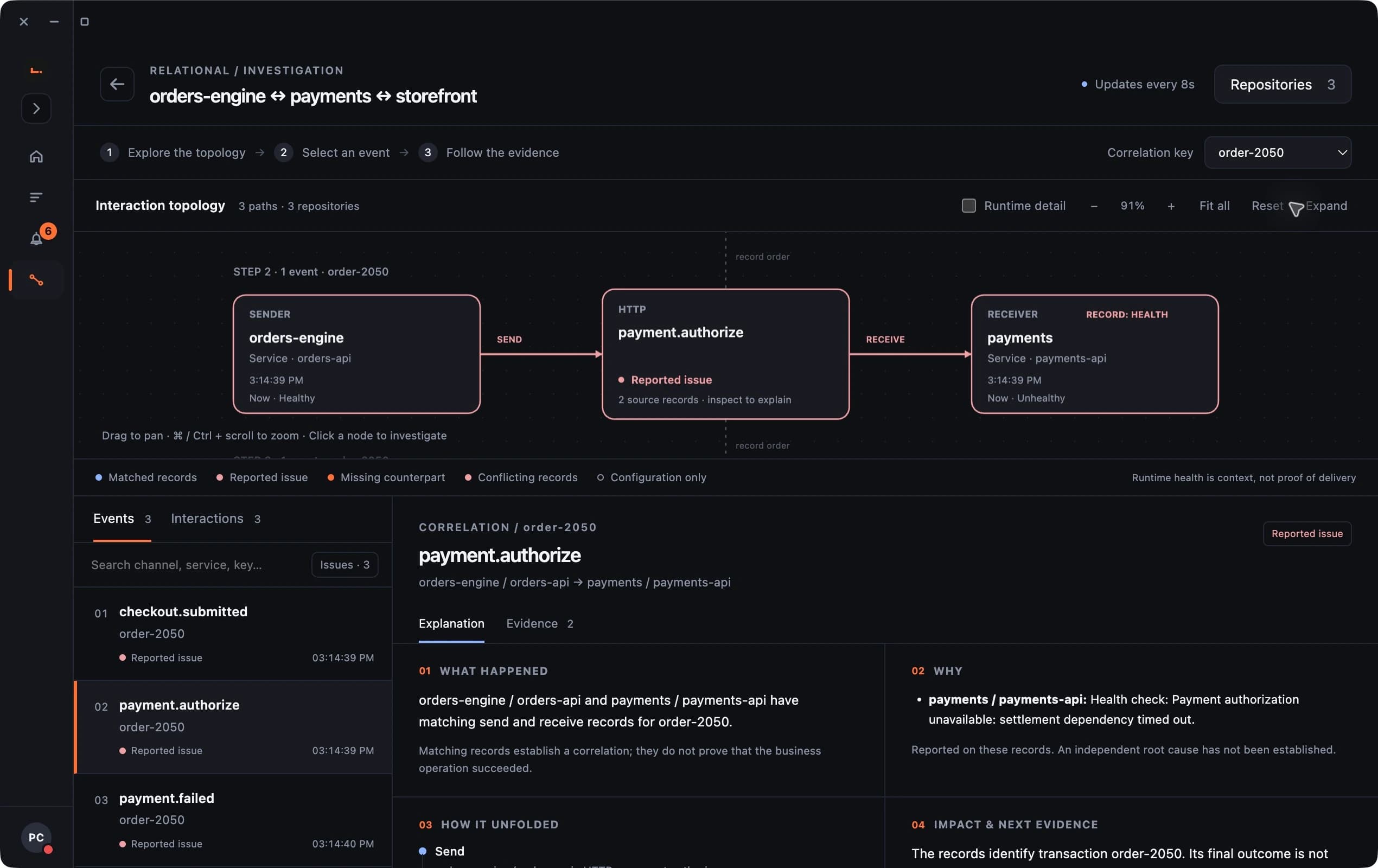Click Missing counterpart legend entry
The width and height of the screenshot is (1378, 868).
[386, 477]
